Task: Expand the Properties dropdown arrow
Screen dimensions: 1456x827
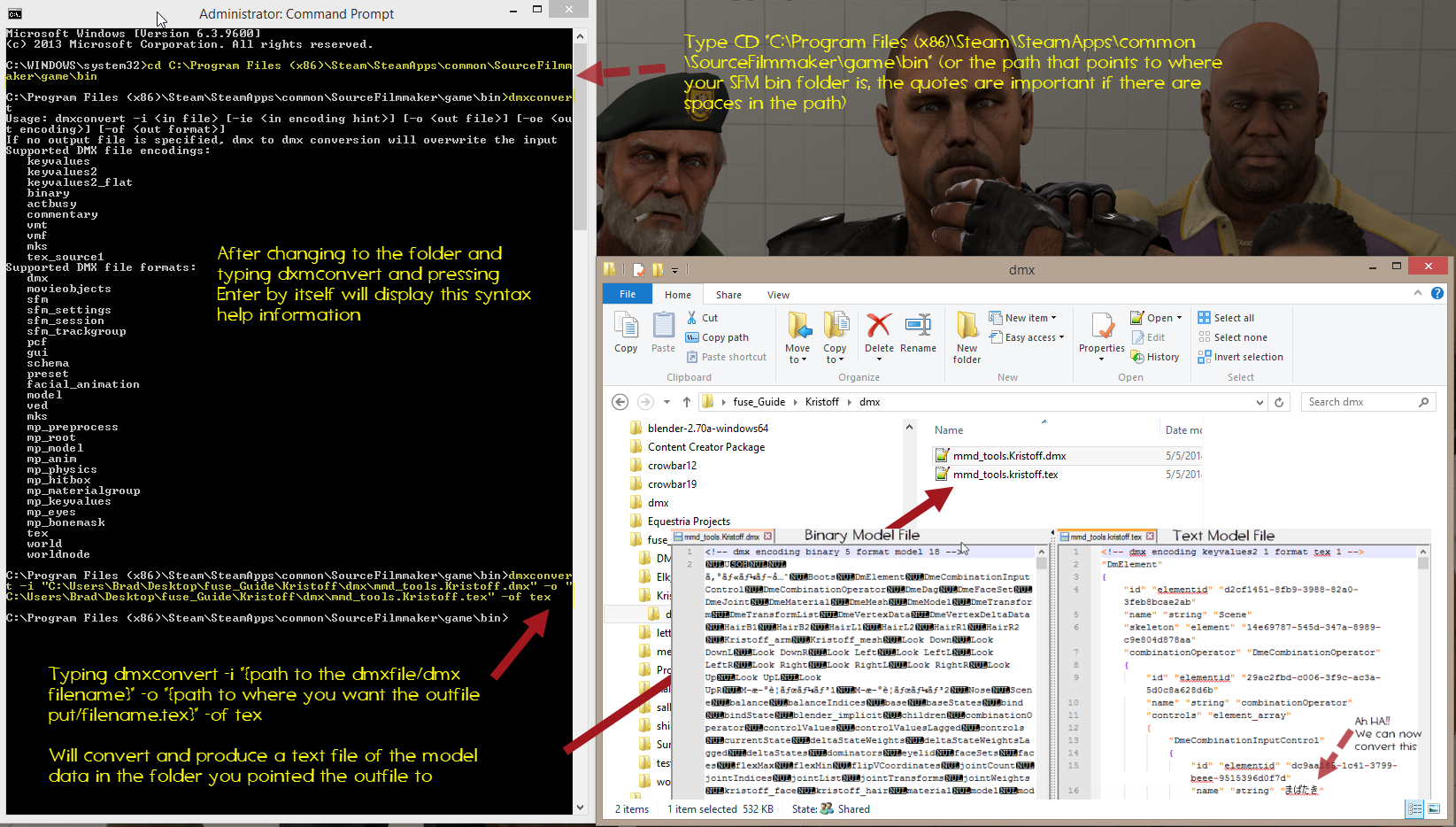Action: click(1102, 359)
